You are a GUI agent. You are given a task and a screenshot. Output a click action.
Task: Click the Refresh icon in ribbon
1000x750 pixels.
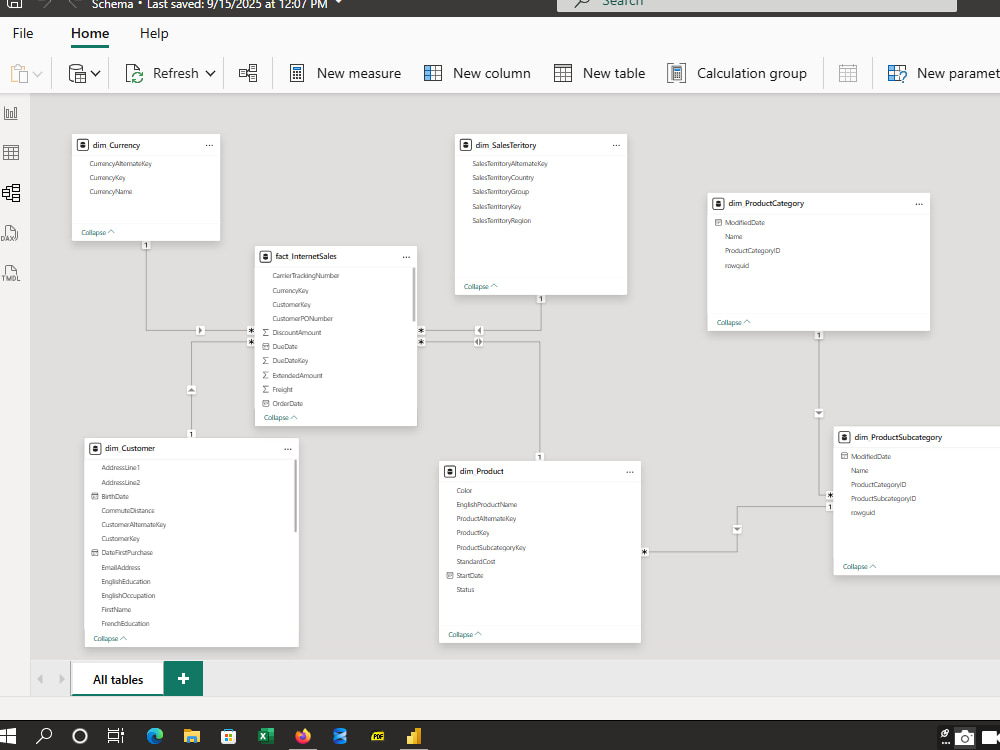click(x=134, y=73)
